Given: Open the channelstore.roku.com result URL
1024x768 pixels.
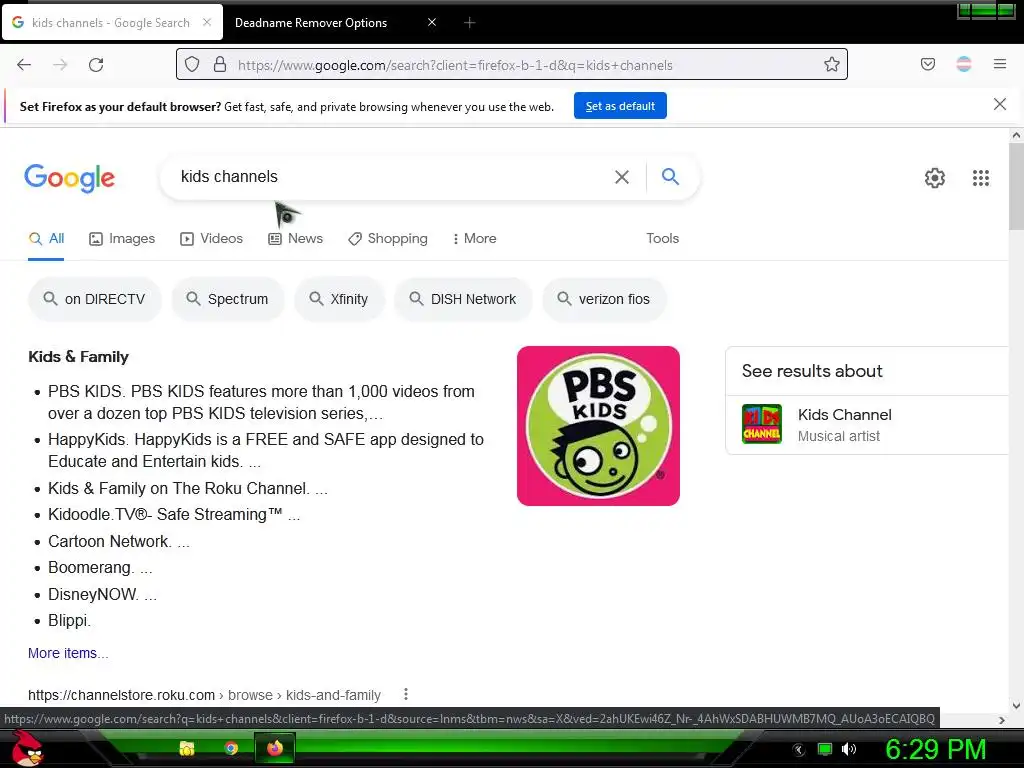Looking at the screenshot, I should tap(204, 695).
